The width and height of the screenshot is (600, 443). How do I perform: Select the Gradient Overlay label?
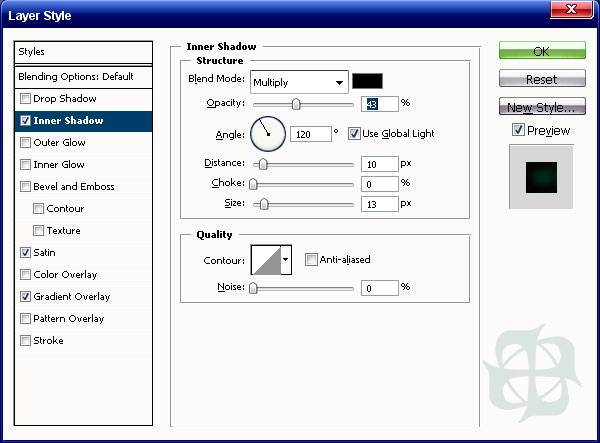72,296
